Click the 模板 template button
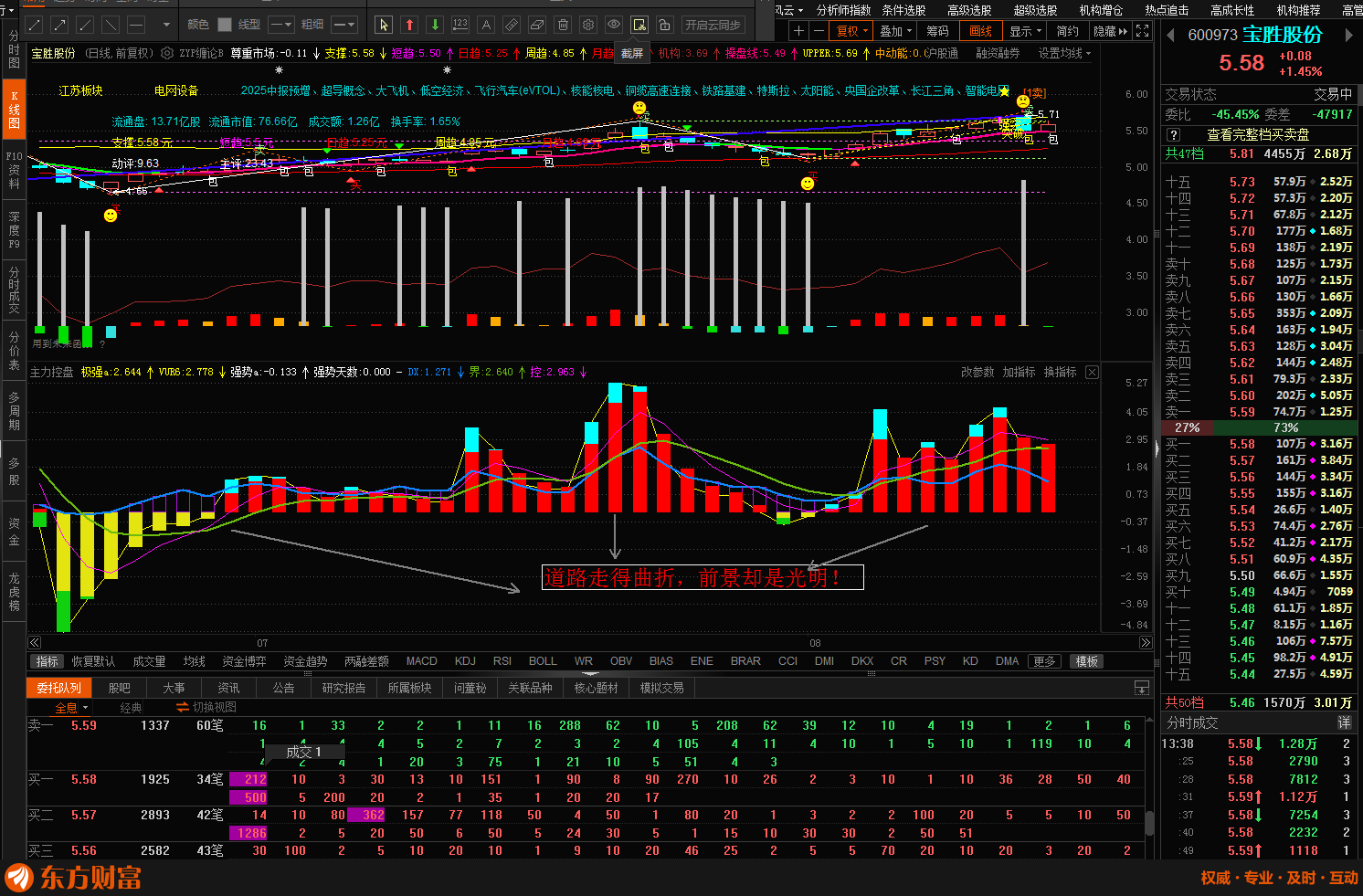This screenshot has width=1363, height=896. [x=1087, y=661]
